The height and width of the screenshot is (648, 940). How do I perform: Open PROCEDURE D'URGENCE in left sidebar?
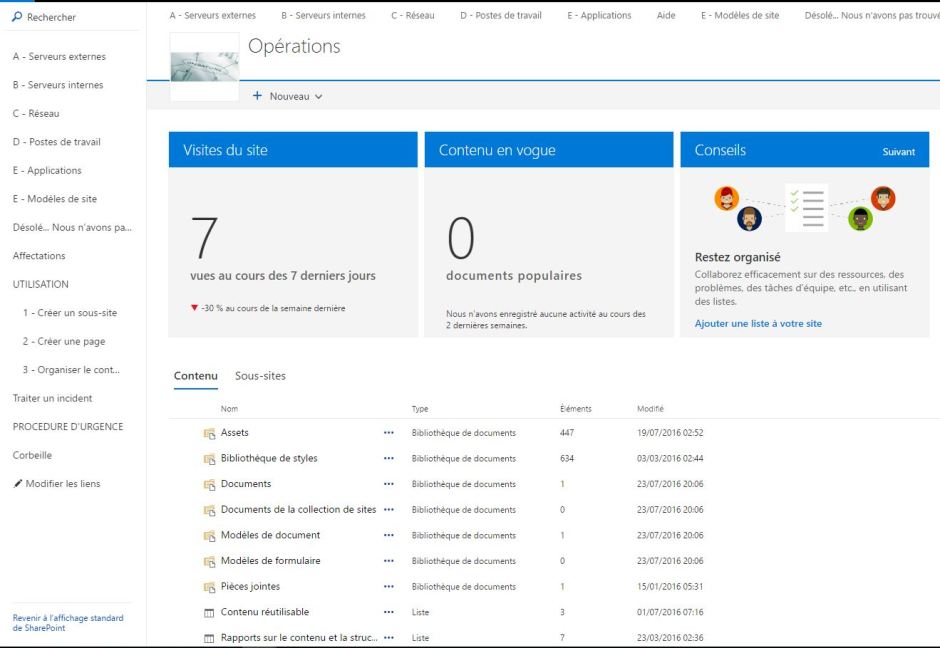[68, 427]
